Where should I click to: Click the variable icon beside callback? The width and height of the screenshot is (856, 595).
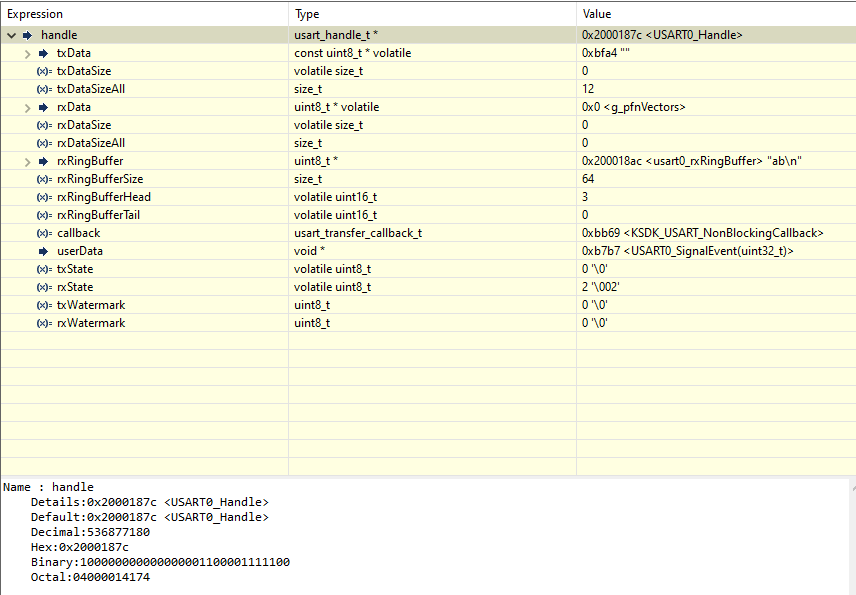tap(44, 233)
